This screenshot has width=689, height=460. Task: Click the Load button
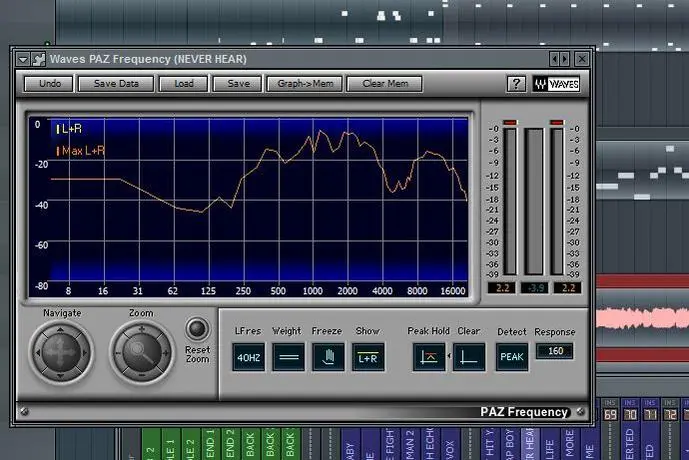[184, 83]
